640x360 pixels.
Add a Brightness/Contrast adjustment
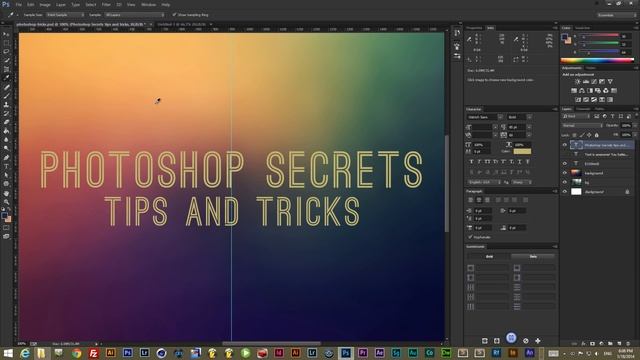(578, 82)
